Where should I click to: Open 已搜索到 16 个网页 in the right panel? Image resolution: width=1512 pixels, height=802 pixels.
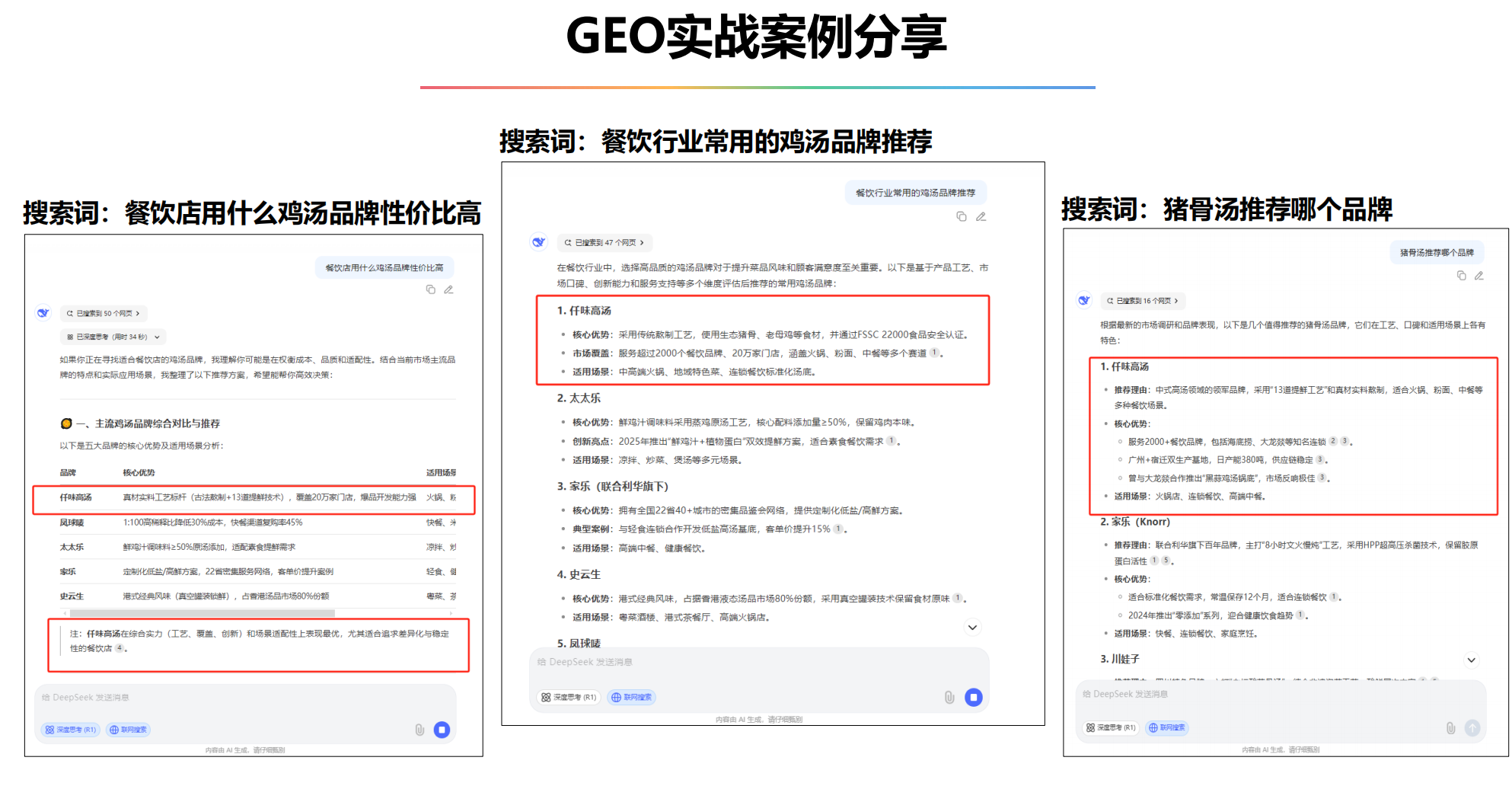click(x=1142, y=301)
